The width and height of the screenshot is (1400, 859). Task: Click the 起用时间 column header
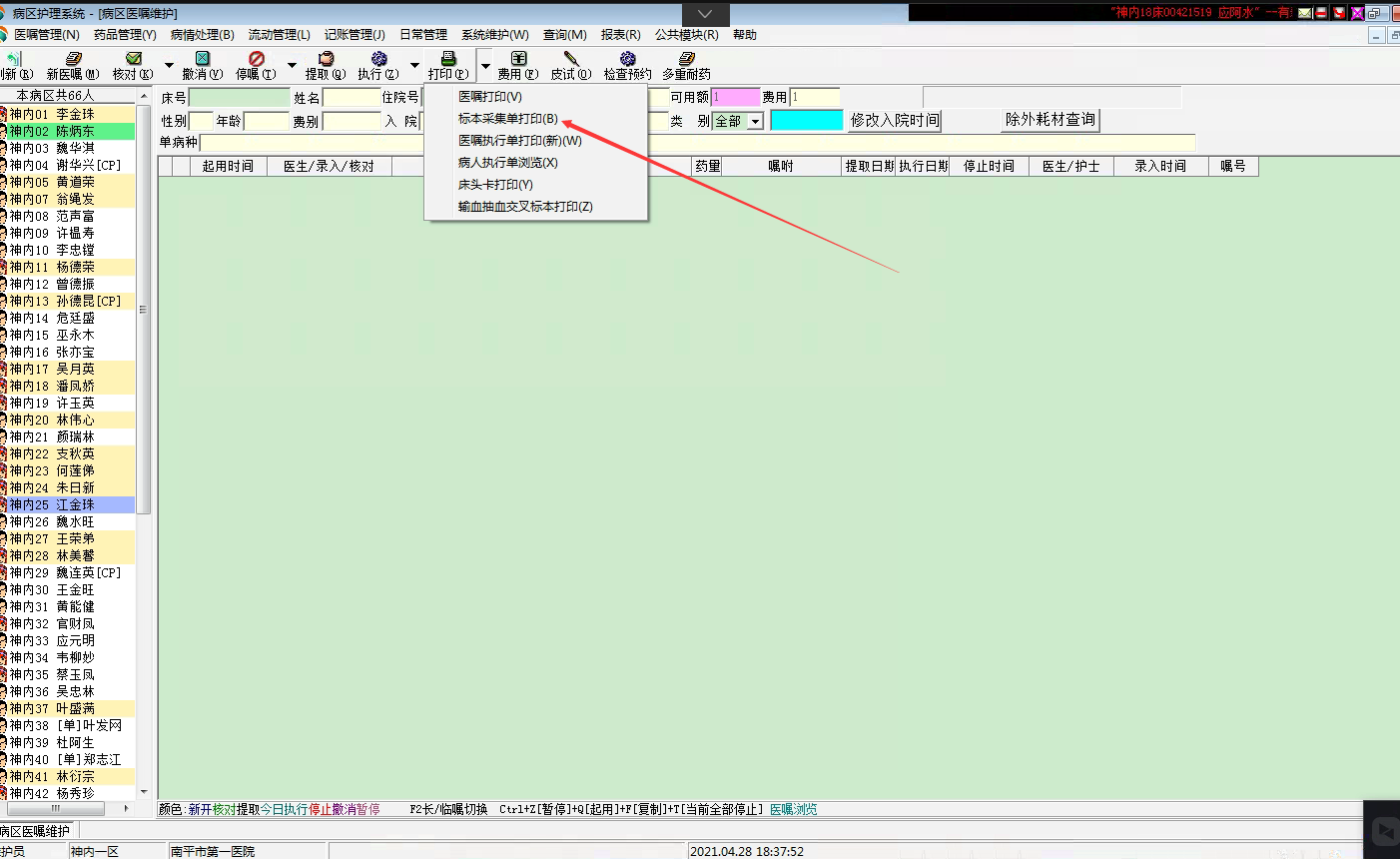point(228,166)
